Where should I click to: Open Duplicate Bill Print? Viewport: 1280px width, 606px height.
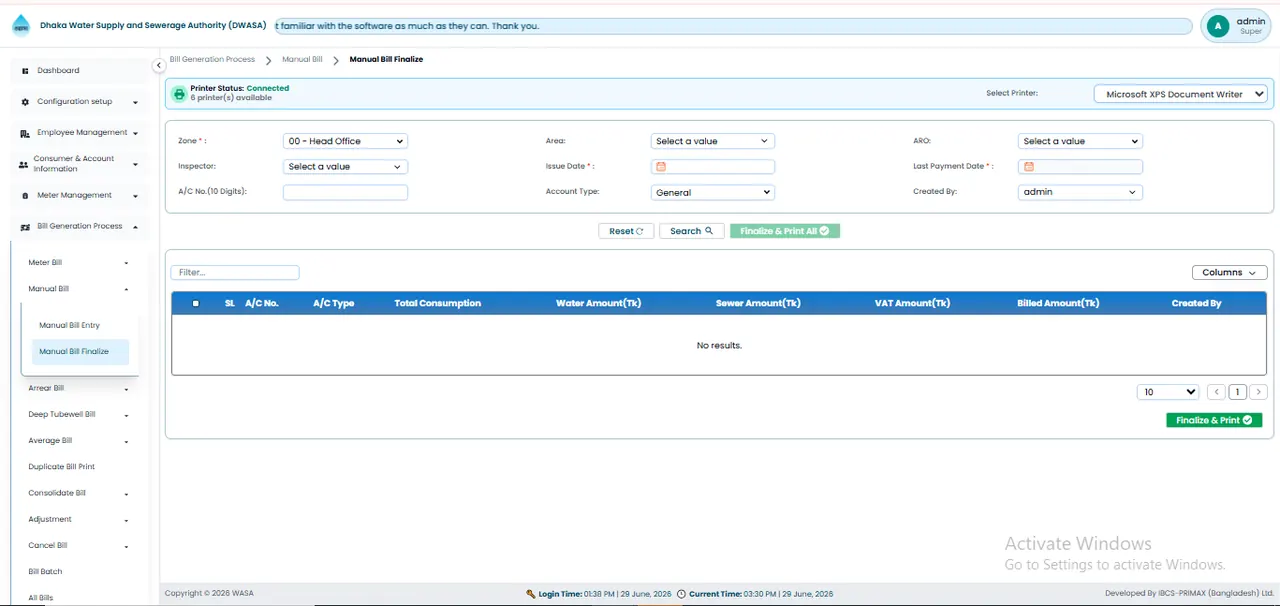[x=62, y=467]
